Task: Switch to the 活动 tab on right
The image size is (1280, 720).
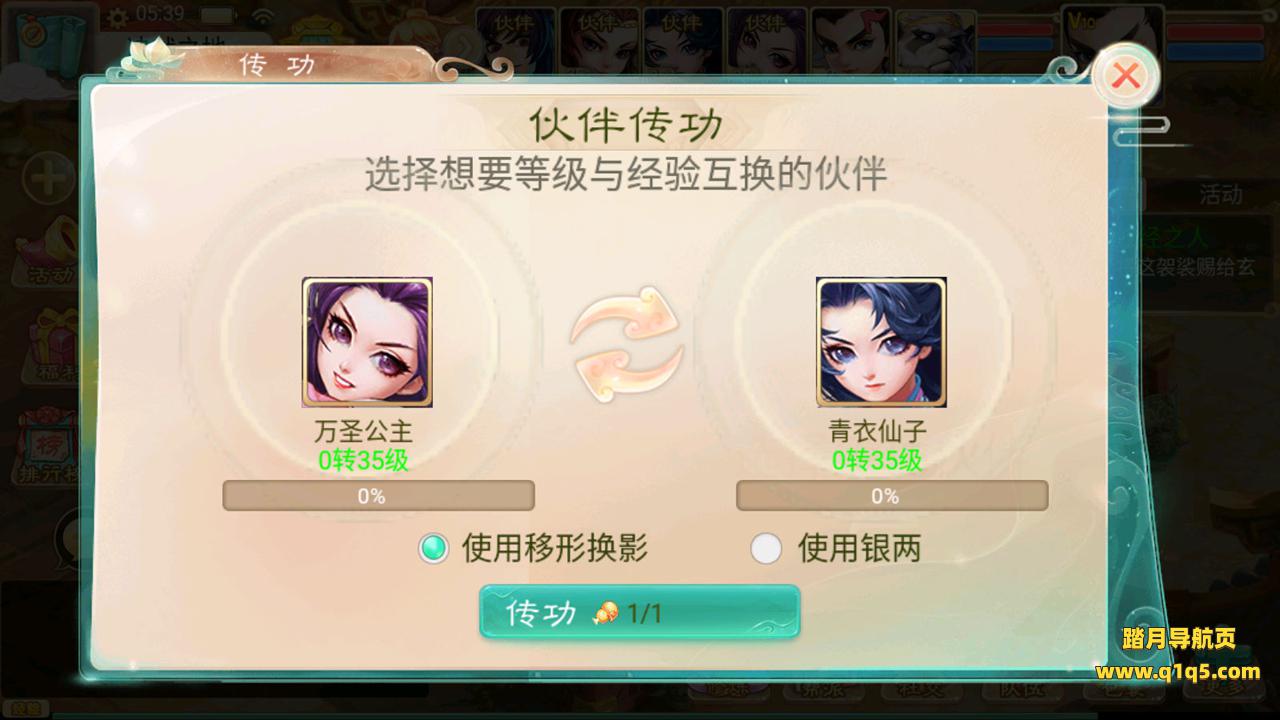Action: 1220,194
